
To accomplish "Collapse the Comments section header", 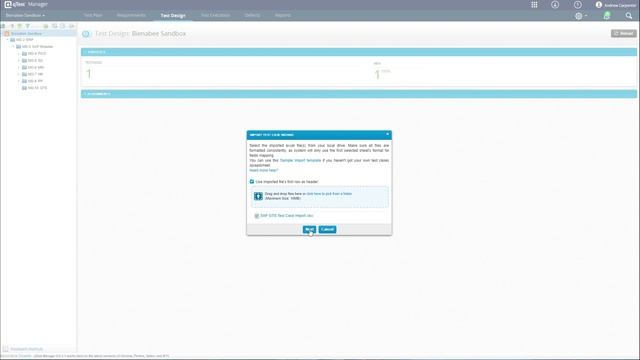I will tap(358, 94).
